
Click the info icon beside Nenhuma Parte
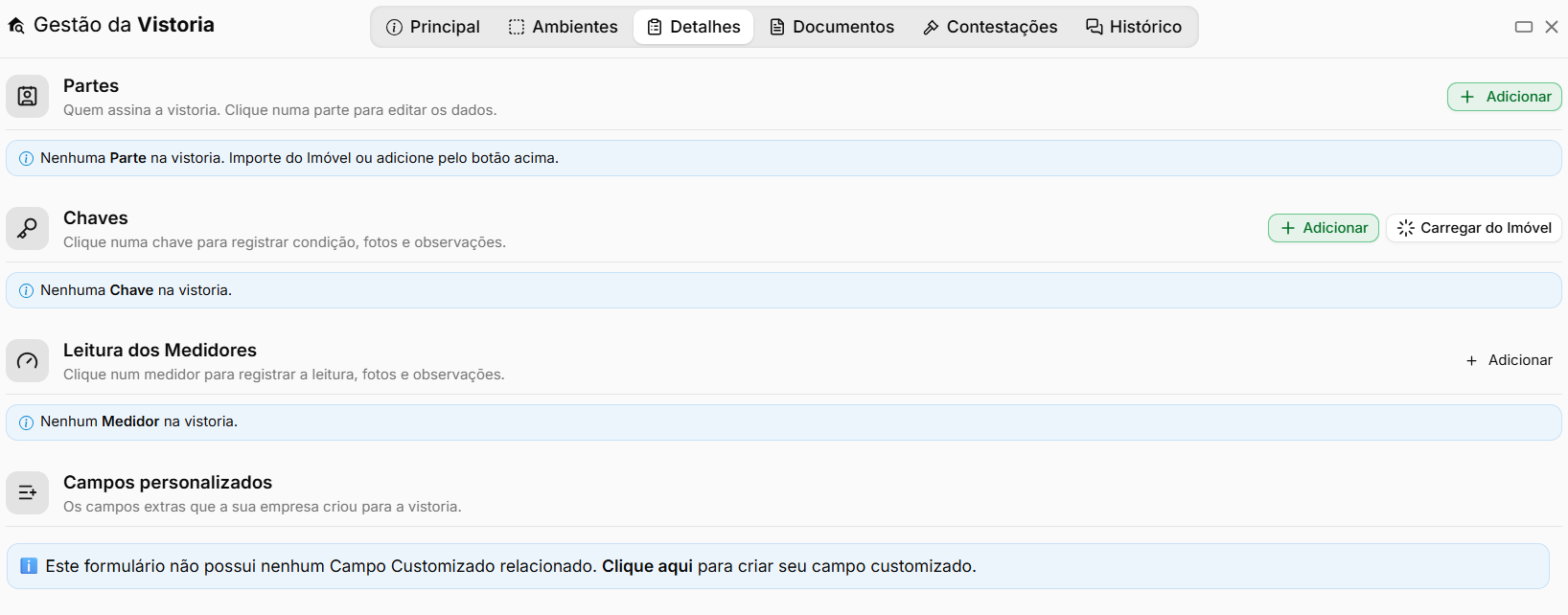point(27,159)
